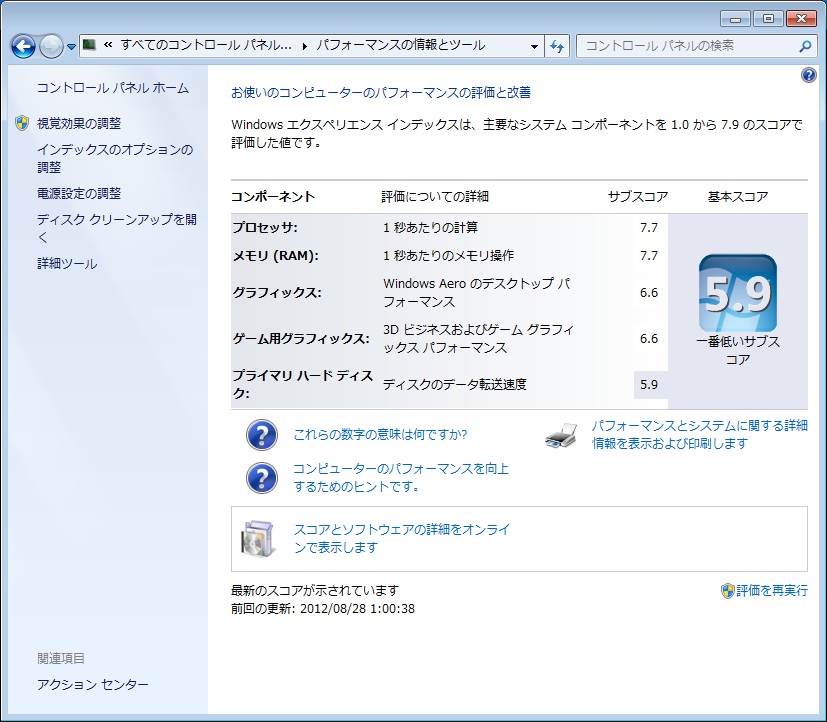Click the blue Back arrow button
827x722 pixels.
[23, 46]
